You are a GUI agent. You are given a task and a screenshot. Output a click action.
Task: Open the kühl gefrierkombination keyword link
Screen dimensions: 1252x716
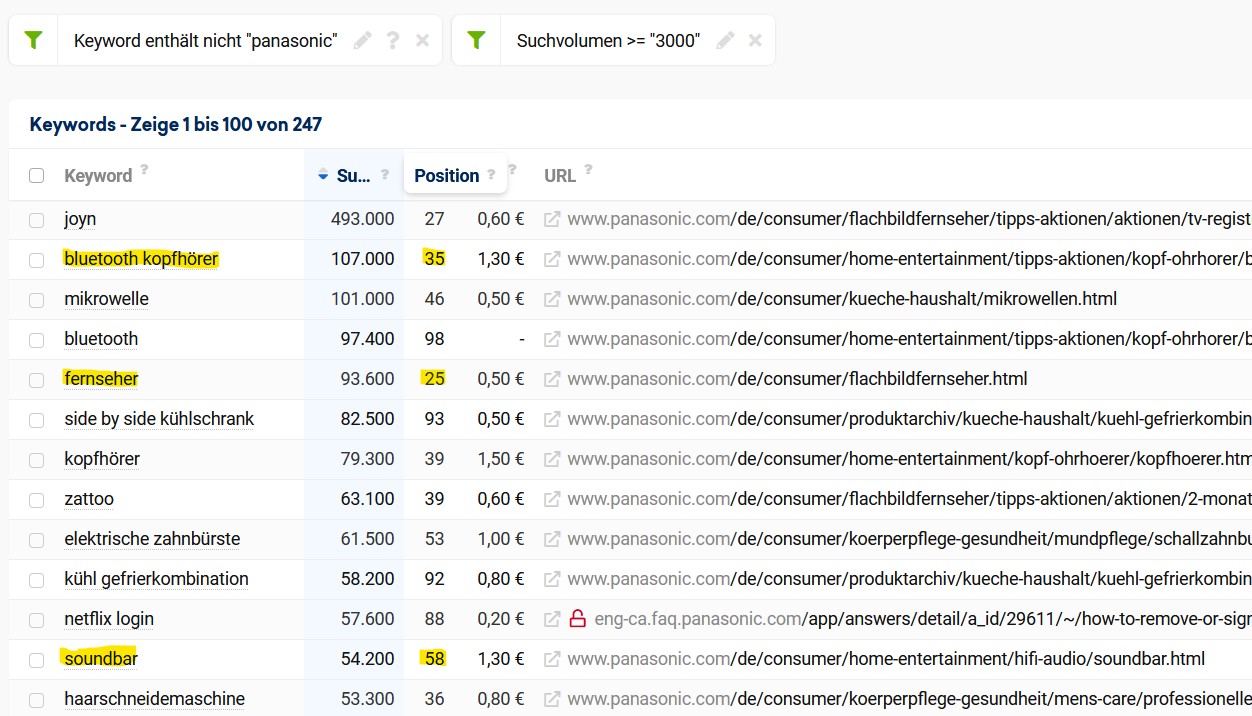point(156,579)
